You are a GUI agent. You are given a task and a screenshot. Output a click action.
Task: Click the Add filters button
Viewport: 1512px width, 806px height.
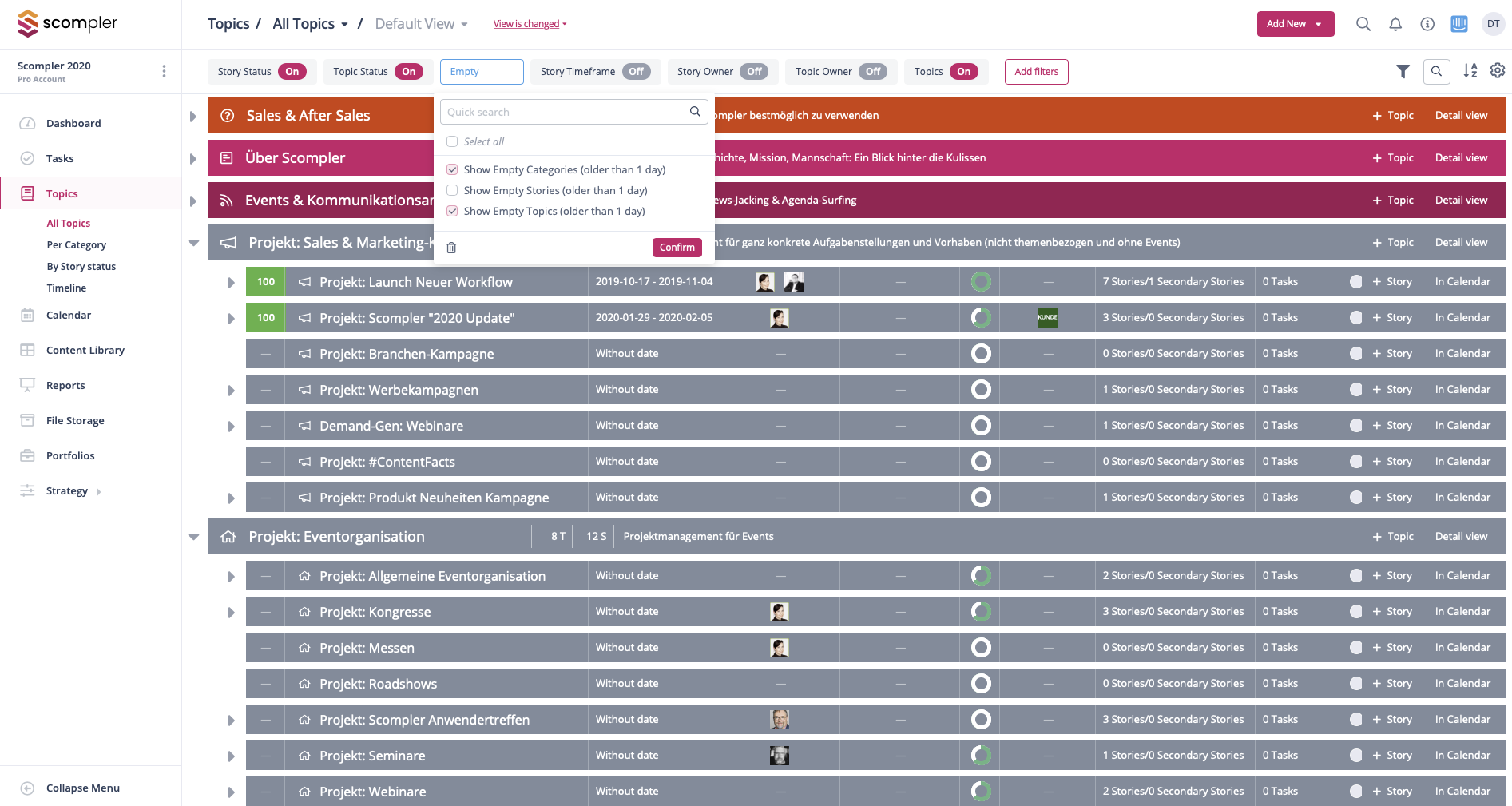(x=1036, y=72)
